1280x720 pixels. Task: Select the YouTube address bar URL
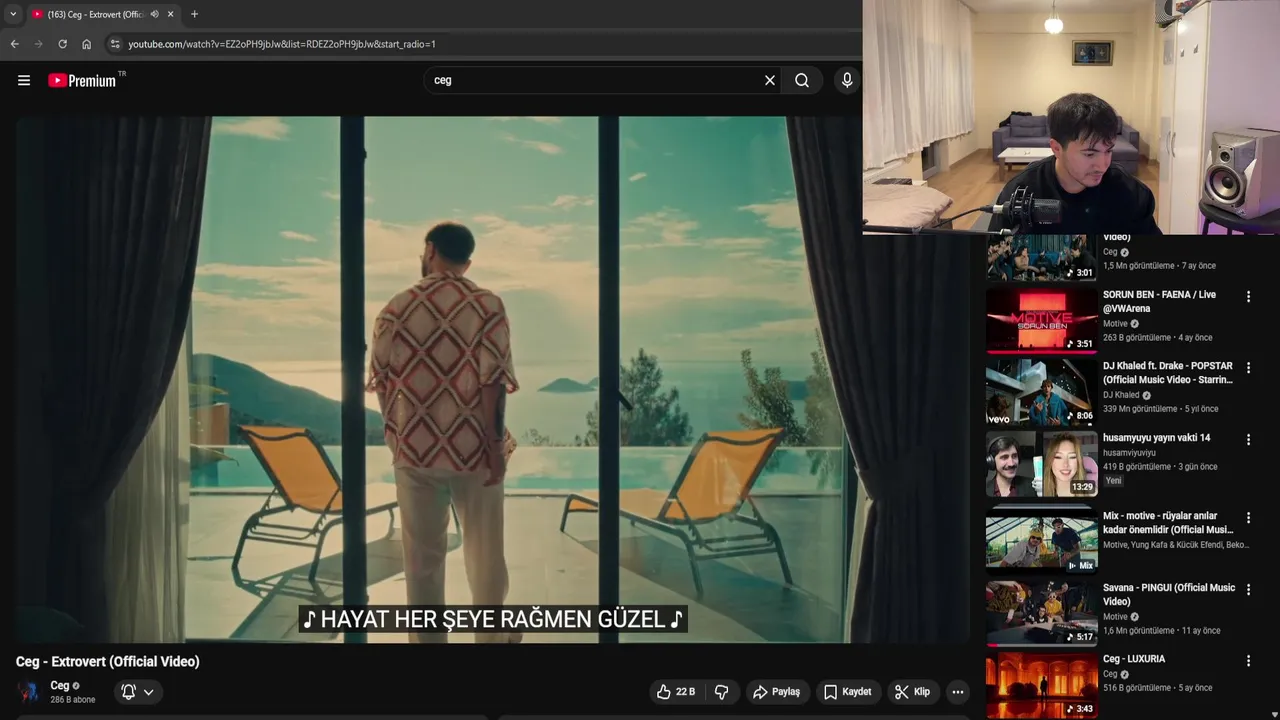tap(282, 44)
